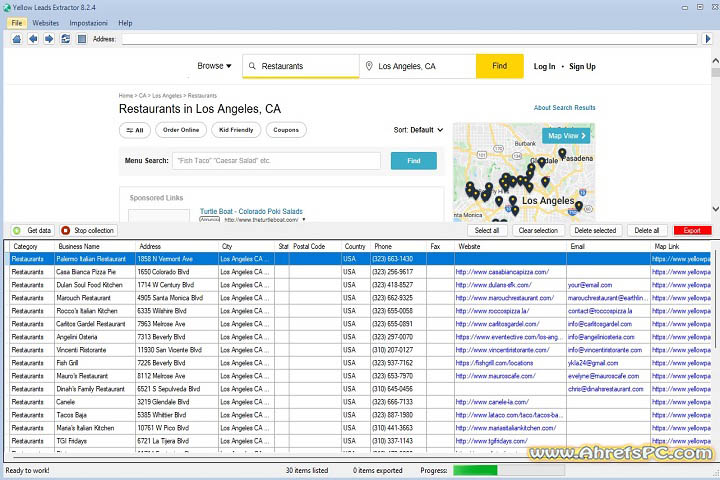This screenshot has height=480, width=720.
Task: Select the Fish Grill row
Action: (360, 363)
